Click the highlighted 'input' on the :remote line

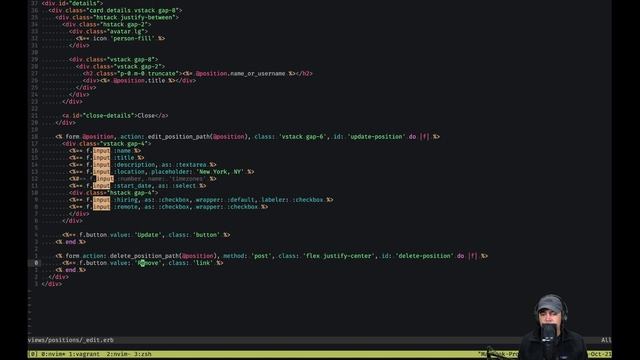click(x=101, y=207)
